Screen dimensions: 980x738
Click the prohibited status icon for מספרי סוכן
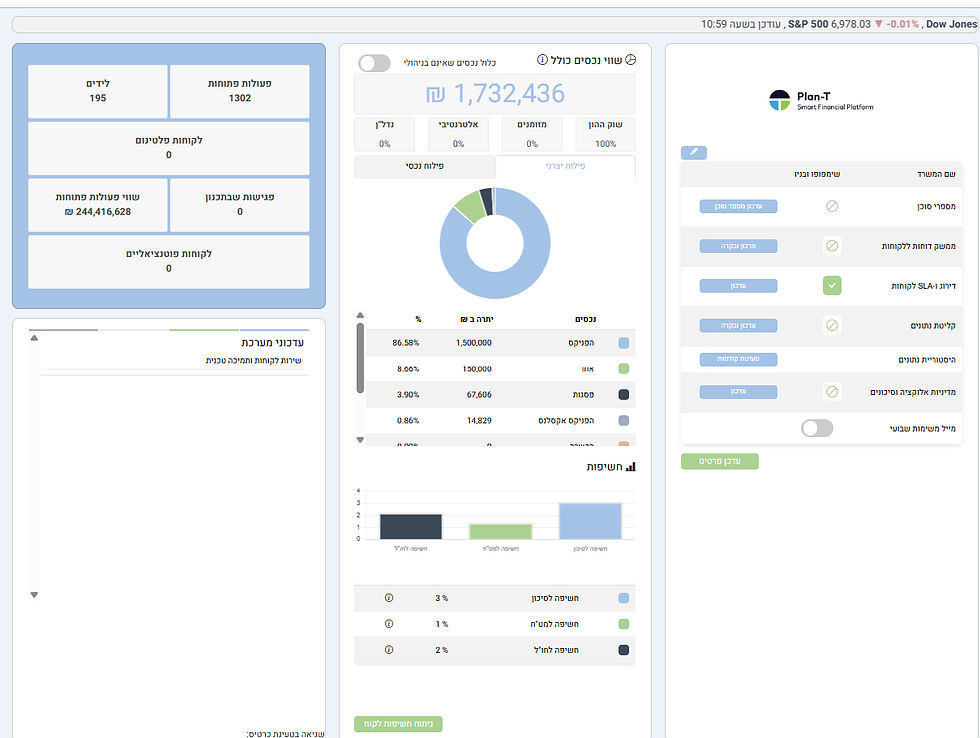(832, 206)
